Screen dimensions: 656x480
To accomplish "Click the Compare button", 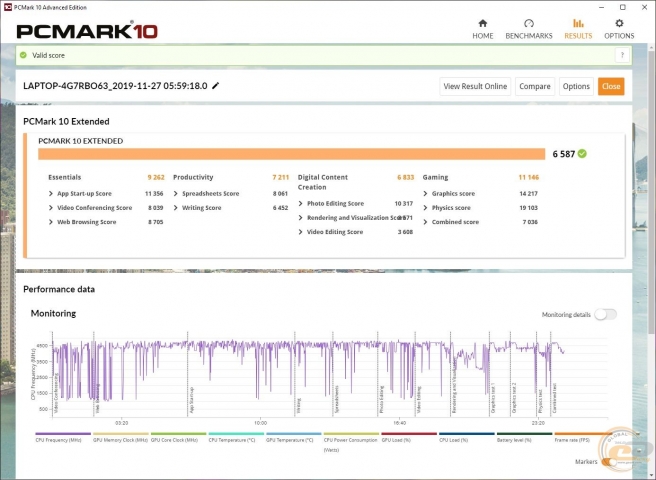I will 535,86.
